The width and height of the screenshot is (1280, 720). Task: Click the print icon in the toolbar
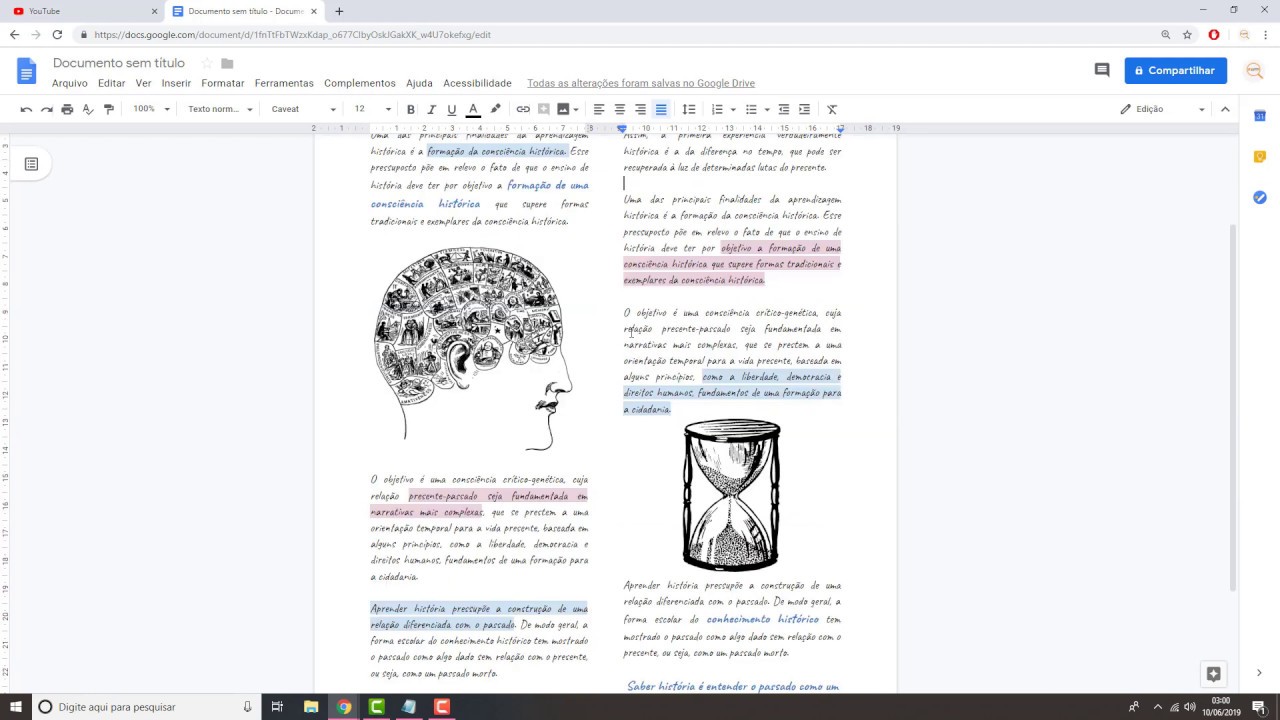[x=67, y=109]
